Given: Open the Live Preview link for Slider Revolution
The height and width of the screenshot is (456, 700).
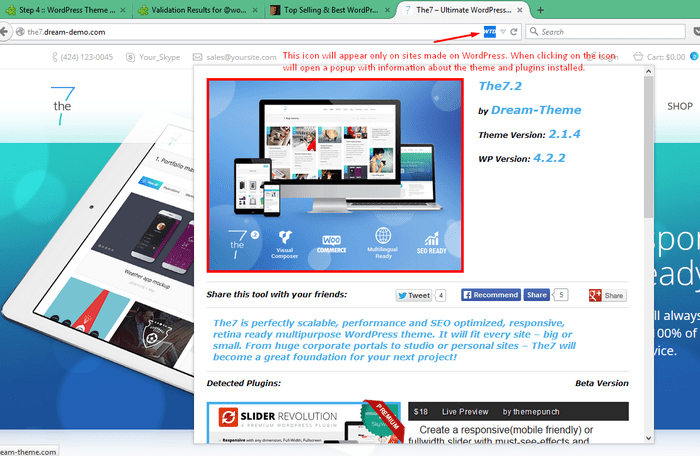Looking at the screenshot, I should point(465,412).
